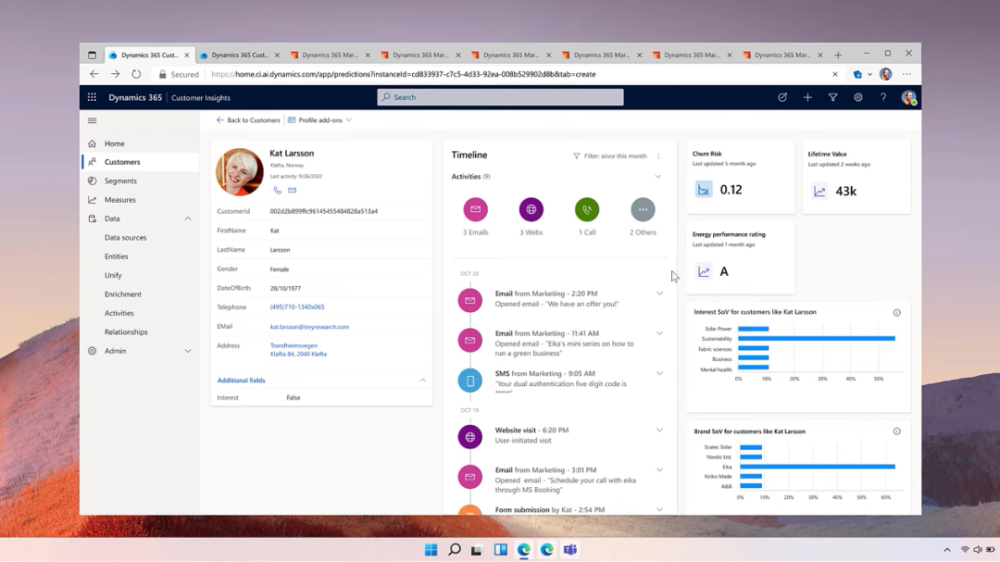Open the Dynamics 365 app launcher grid
This screenshot has width=1000, height=562.
pos(92,97)
